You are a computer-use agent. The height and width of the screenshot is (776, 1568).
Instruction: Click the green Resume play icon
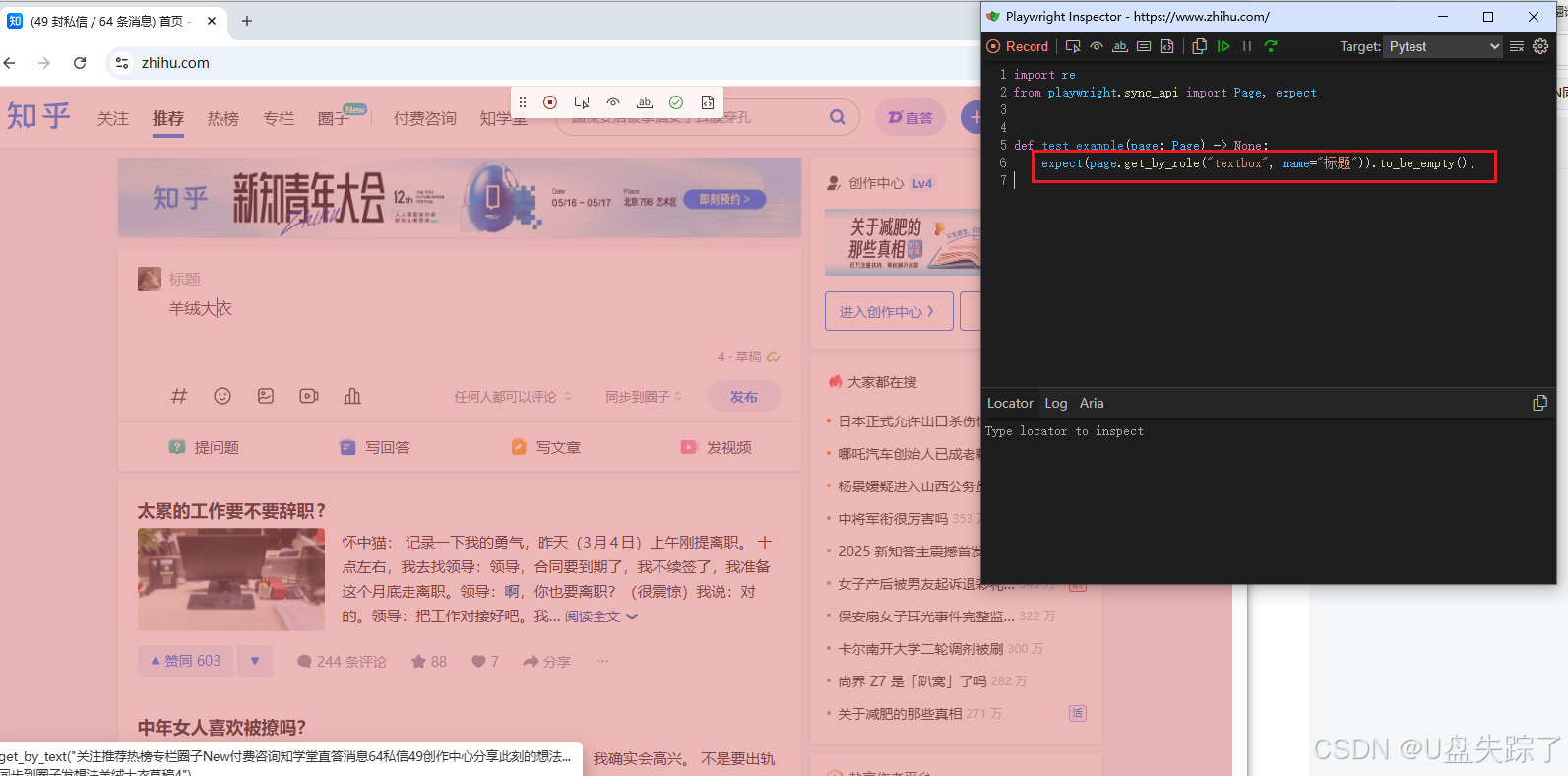(1223, 46)
